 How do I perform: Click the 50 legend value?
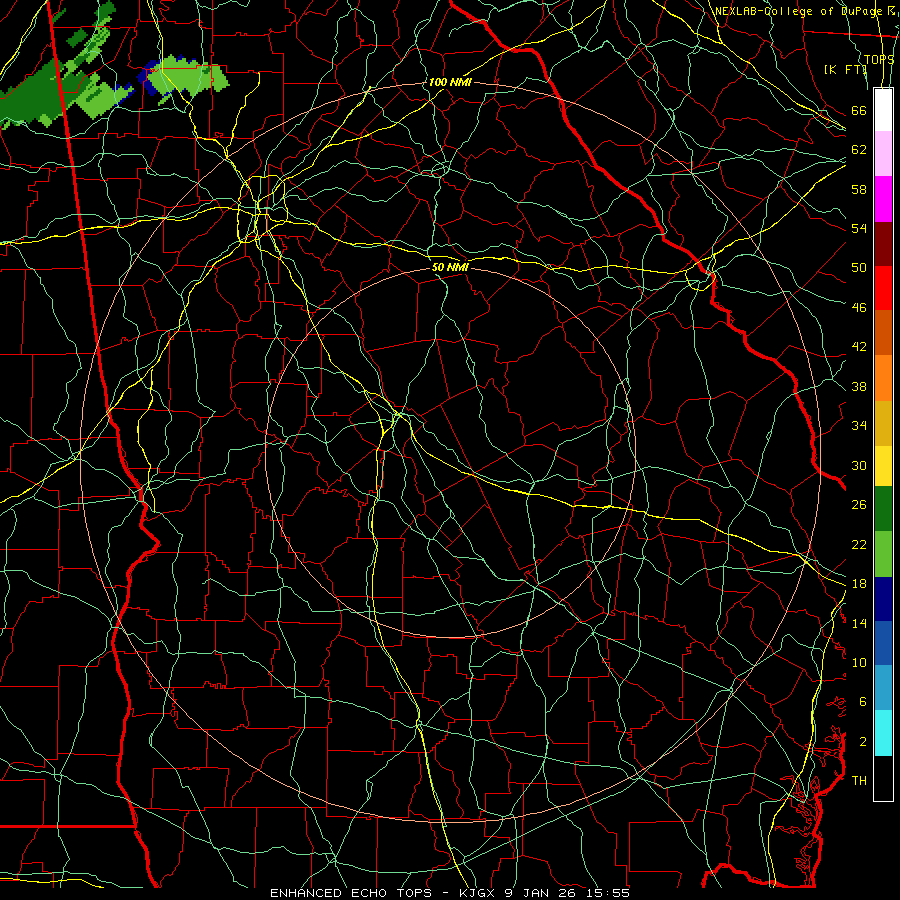tap(859, 267)
